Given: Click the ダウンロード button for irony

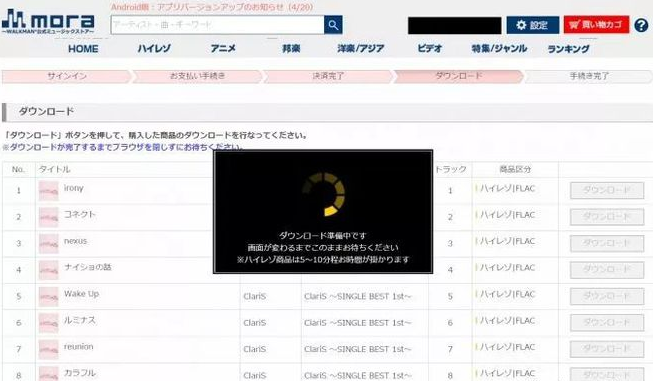Looking at the screenshot, I should 607,190.
